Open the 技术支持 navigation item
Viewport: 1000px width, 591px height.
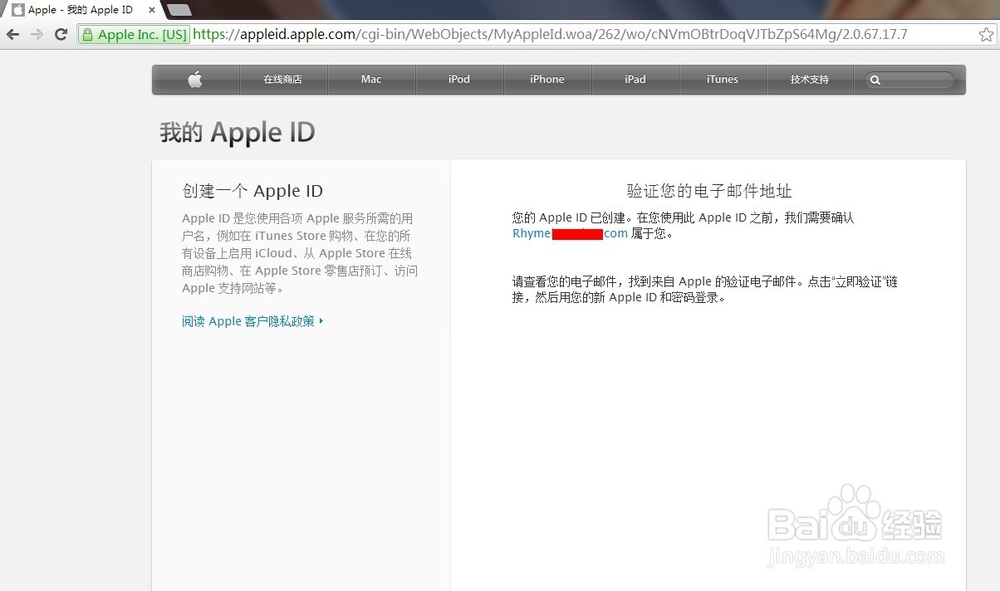click(x=810, y=79)
